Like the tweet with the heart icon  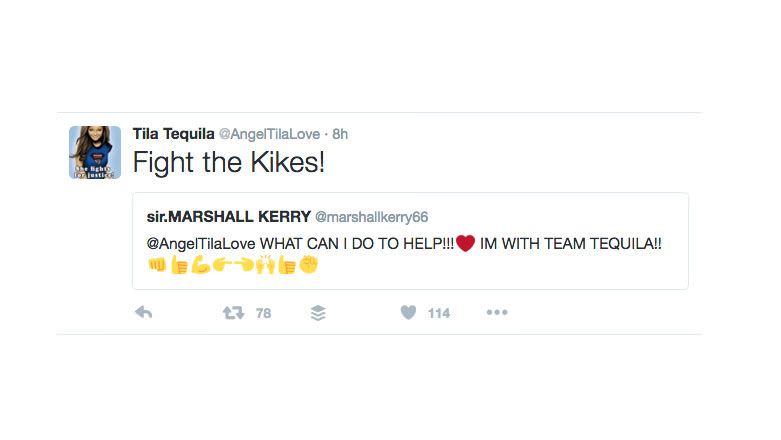point(407,313)
